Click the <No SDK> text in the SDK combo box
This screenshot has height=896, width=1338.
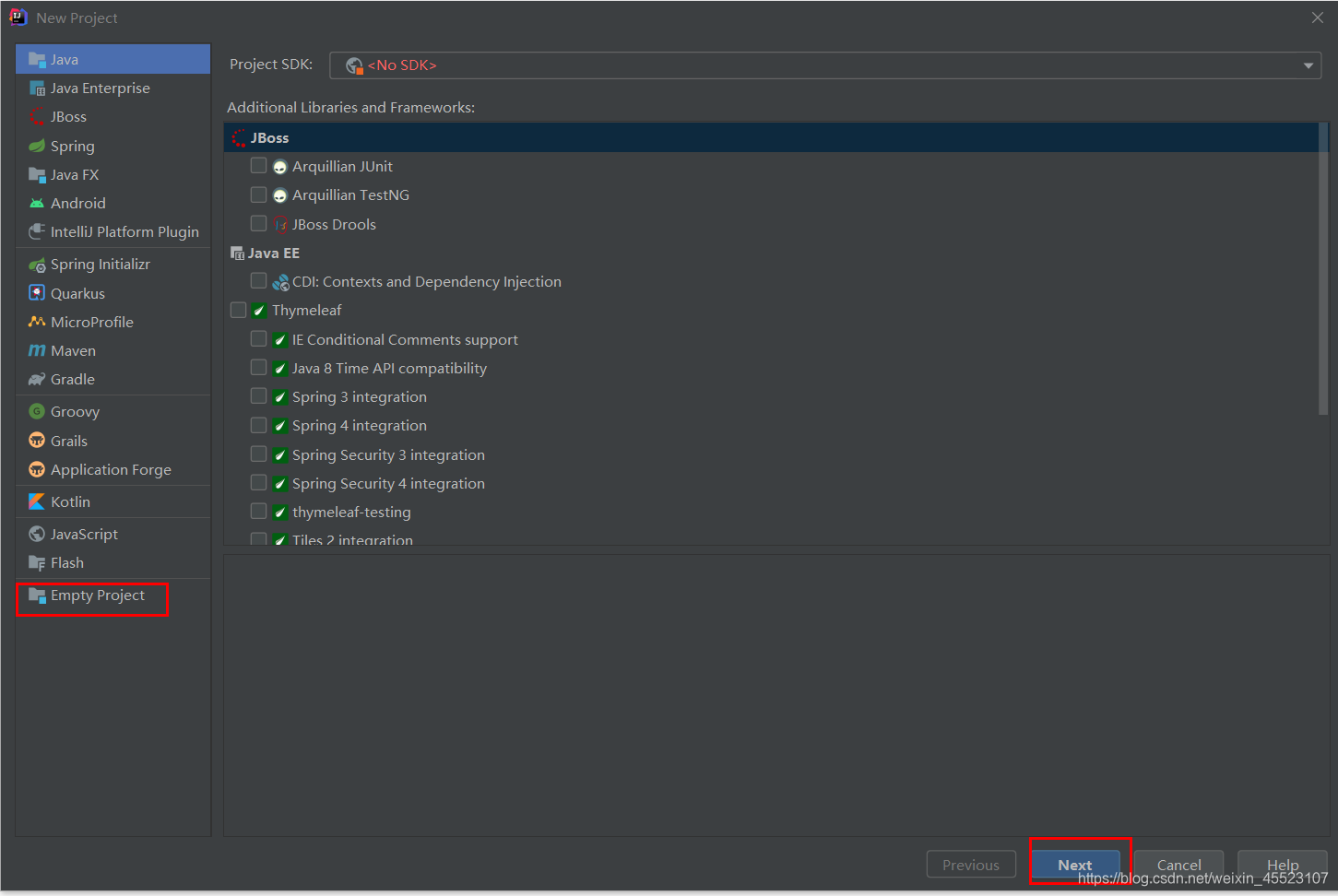[x=402, y=65]
